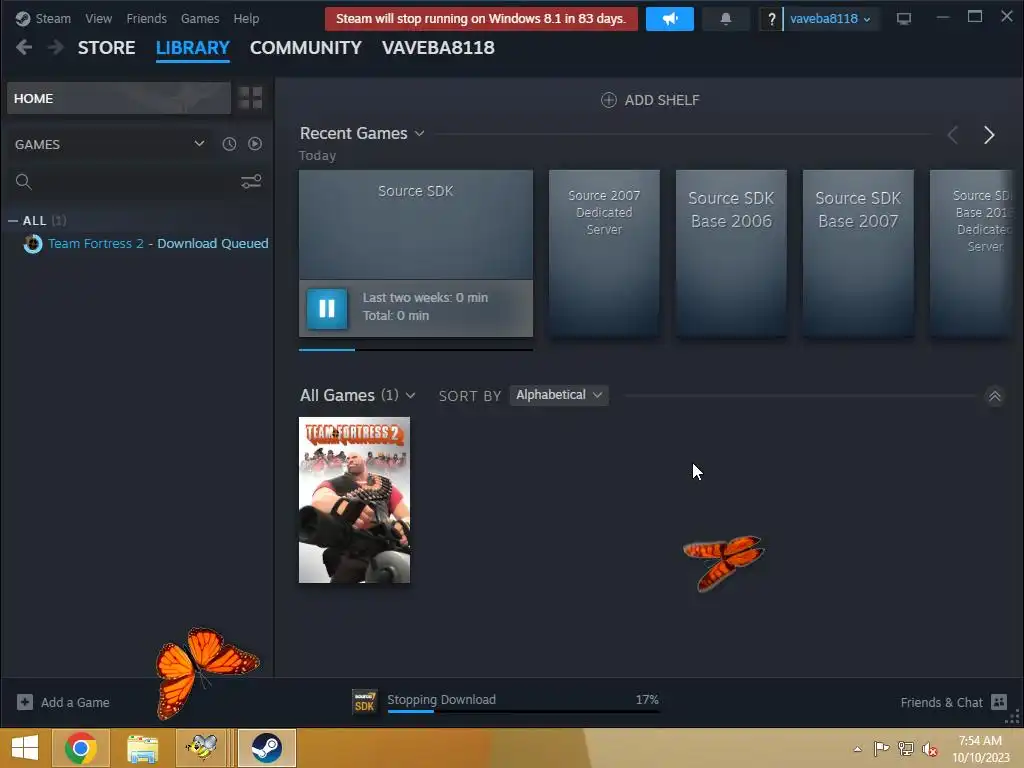Open the View menu
1024x768 pixels.
(x=99, y=18)
